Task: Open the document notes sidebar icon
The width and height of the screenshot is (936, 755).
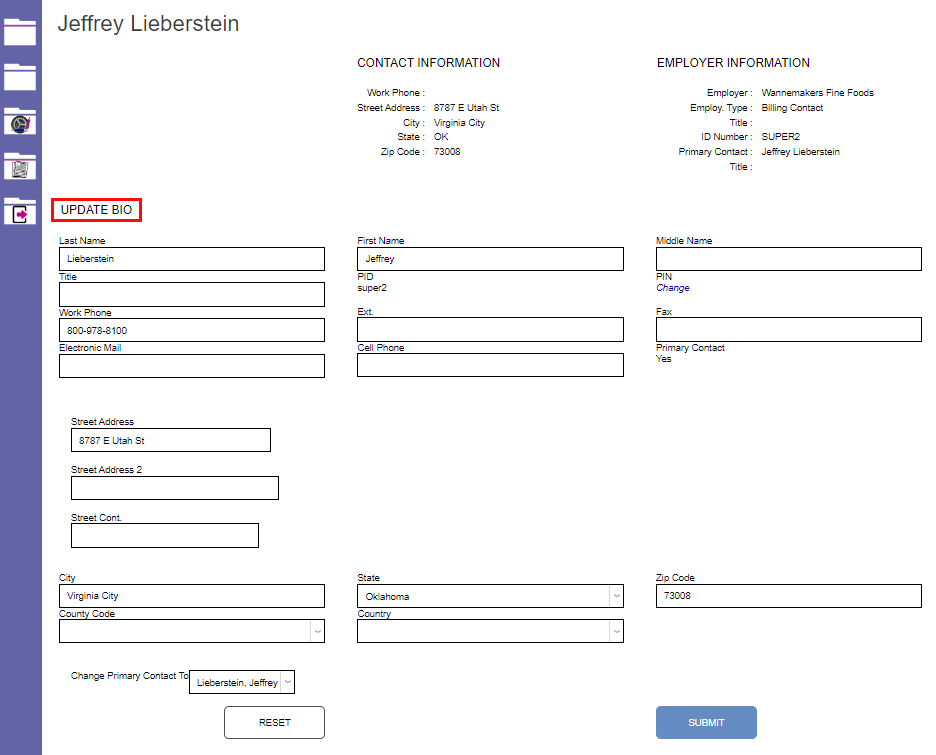Action: 20,167
